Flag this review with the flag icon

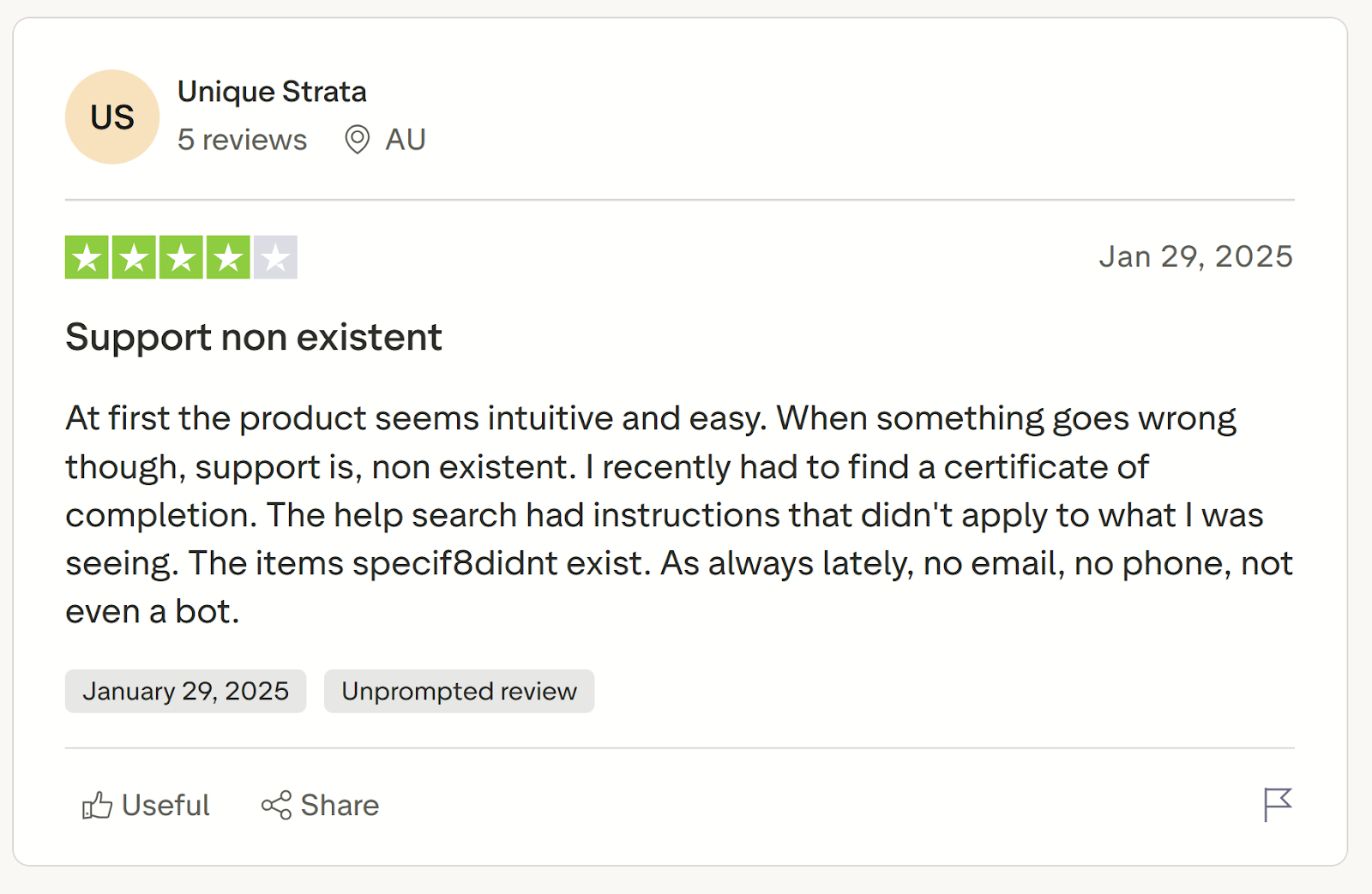tap(1277, 805)
